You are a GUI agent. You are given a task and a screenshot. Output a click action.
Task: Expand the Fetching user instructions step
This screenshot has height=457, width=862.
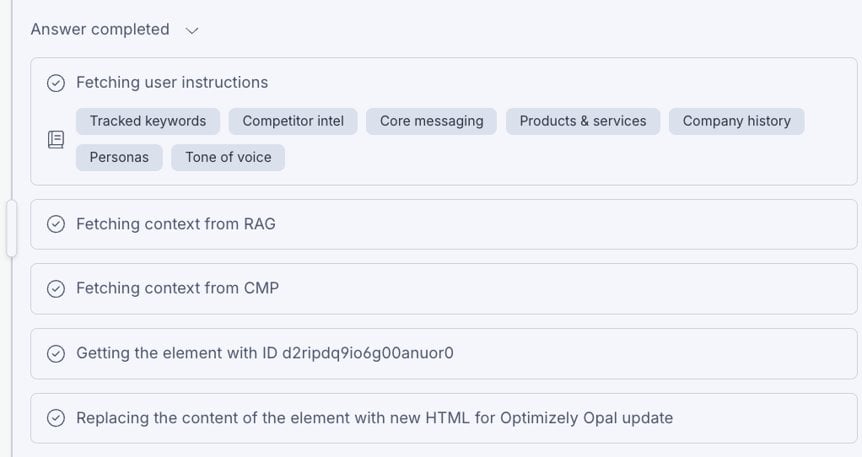(x=172, y=83)
